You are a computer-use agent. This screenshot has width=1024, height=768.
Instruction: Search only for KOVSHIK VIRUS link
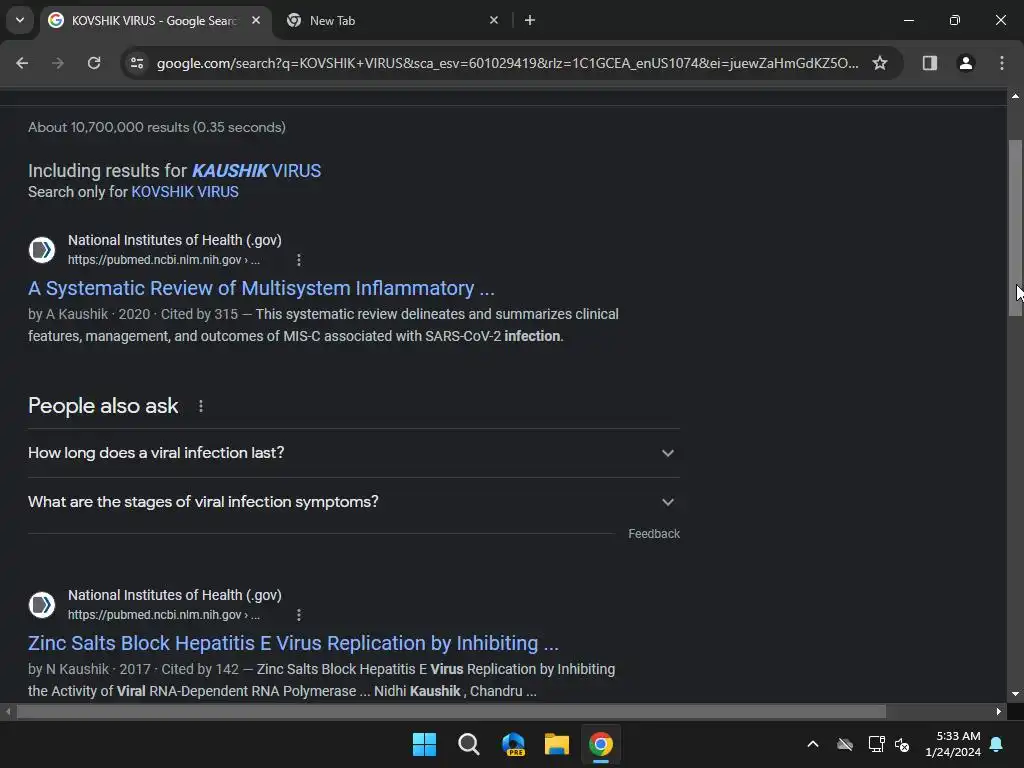(185, 192)
